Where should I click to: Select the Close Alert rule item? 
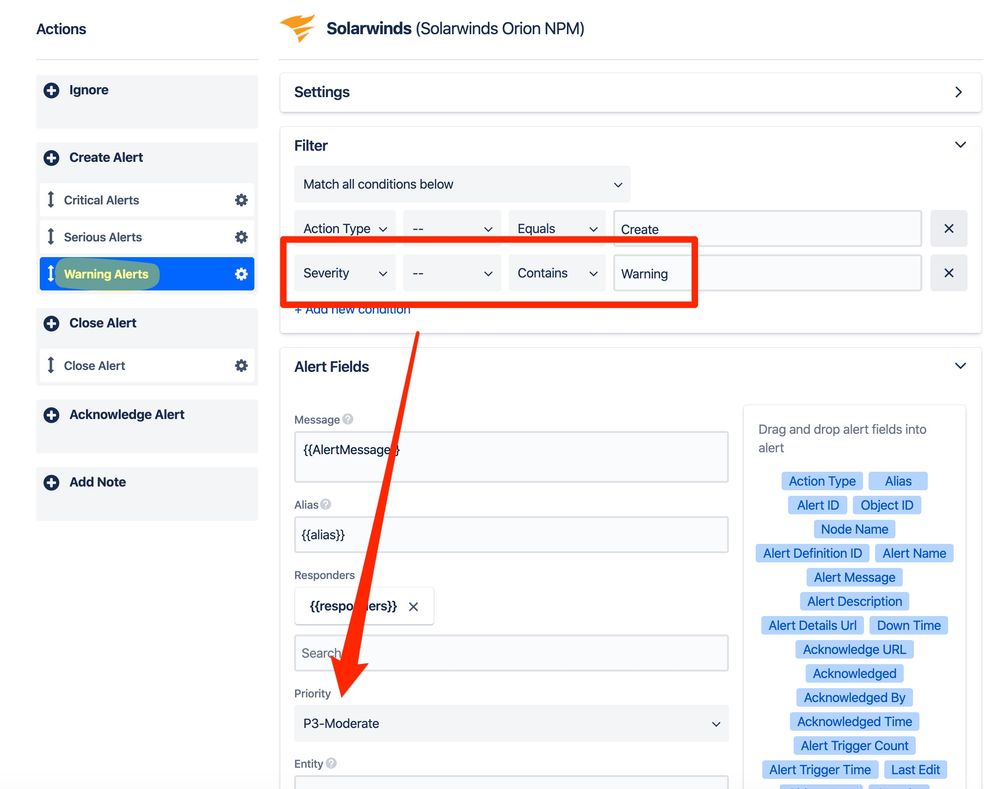[x=147, y=366]
